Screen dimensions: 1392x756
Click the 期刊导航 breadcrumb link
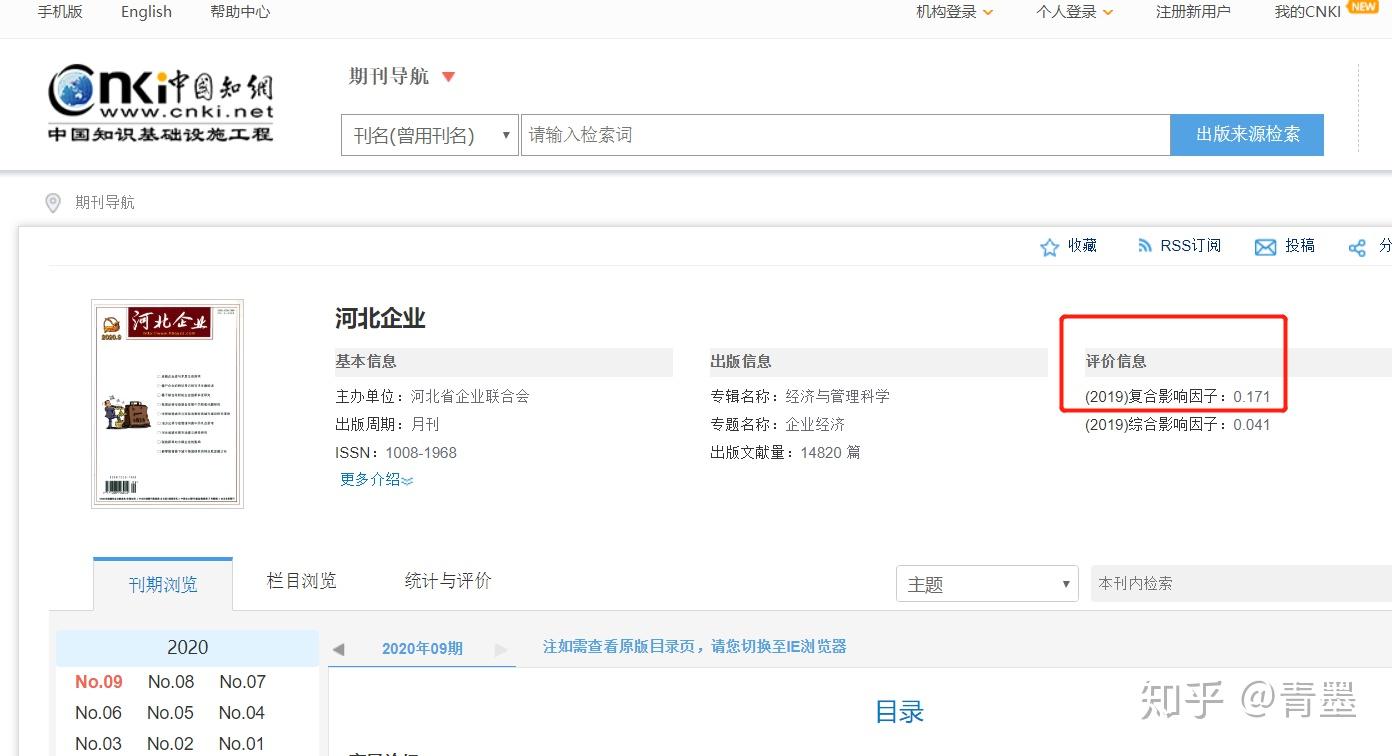[x=105, y=203]
